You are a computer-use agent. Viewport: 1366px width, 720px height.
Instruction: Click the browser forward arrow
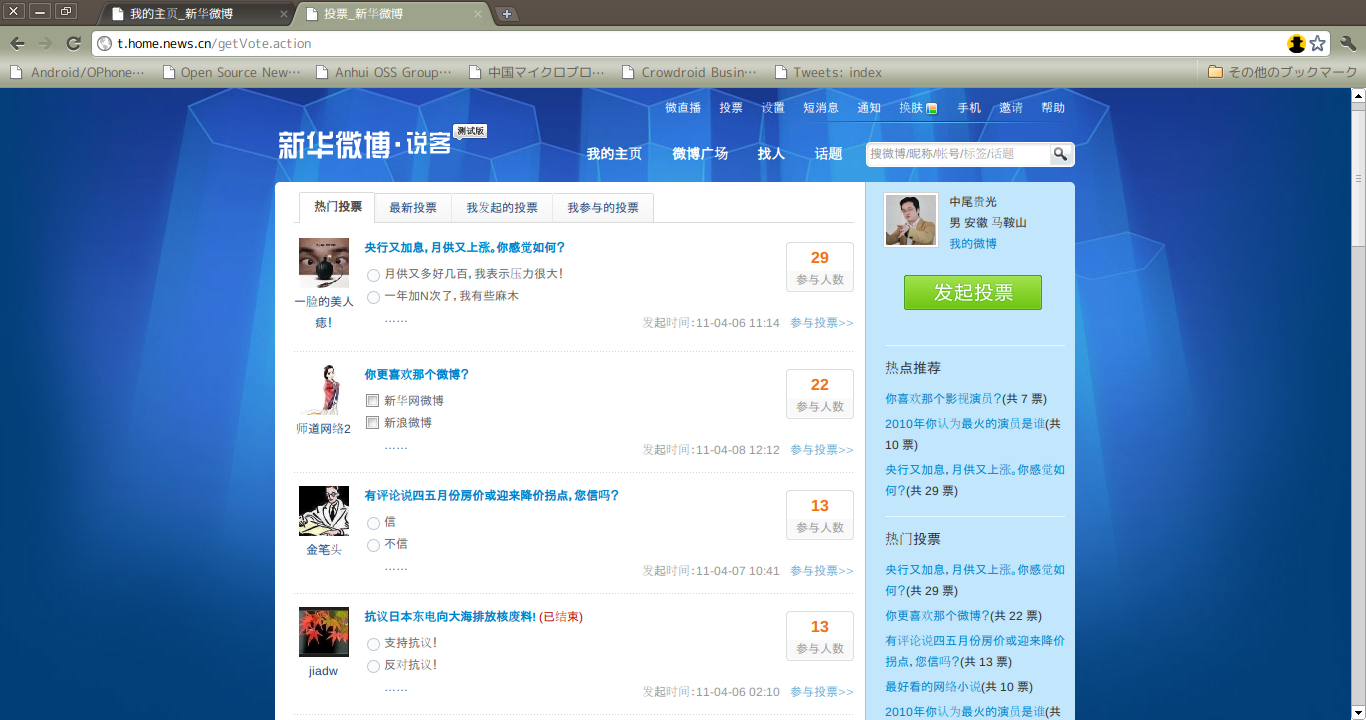coord(45,43)
